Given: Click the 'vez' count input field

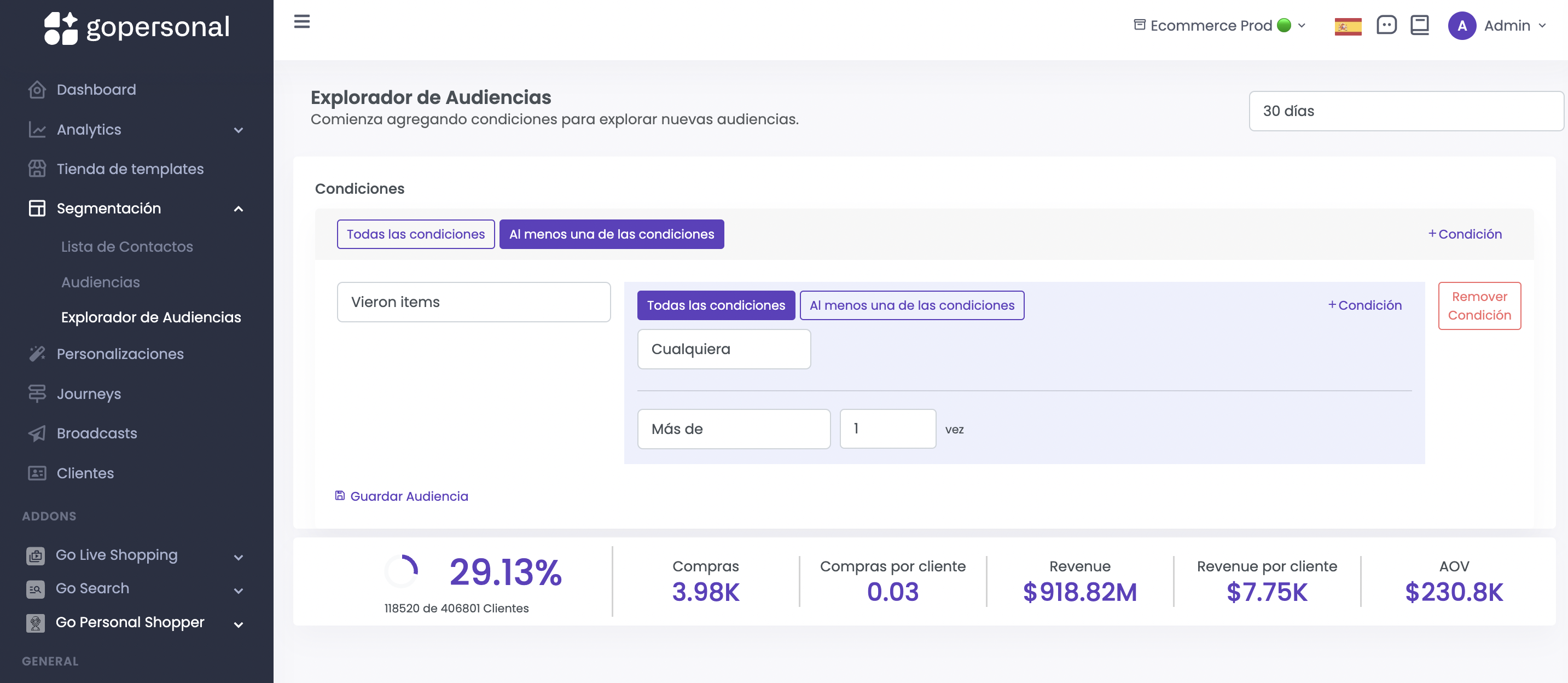Looking at the screenshot, I should [x=887, y=429].
